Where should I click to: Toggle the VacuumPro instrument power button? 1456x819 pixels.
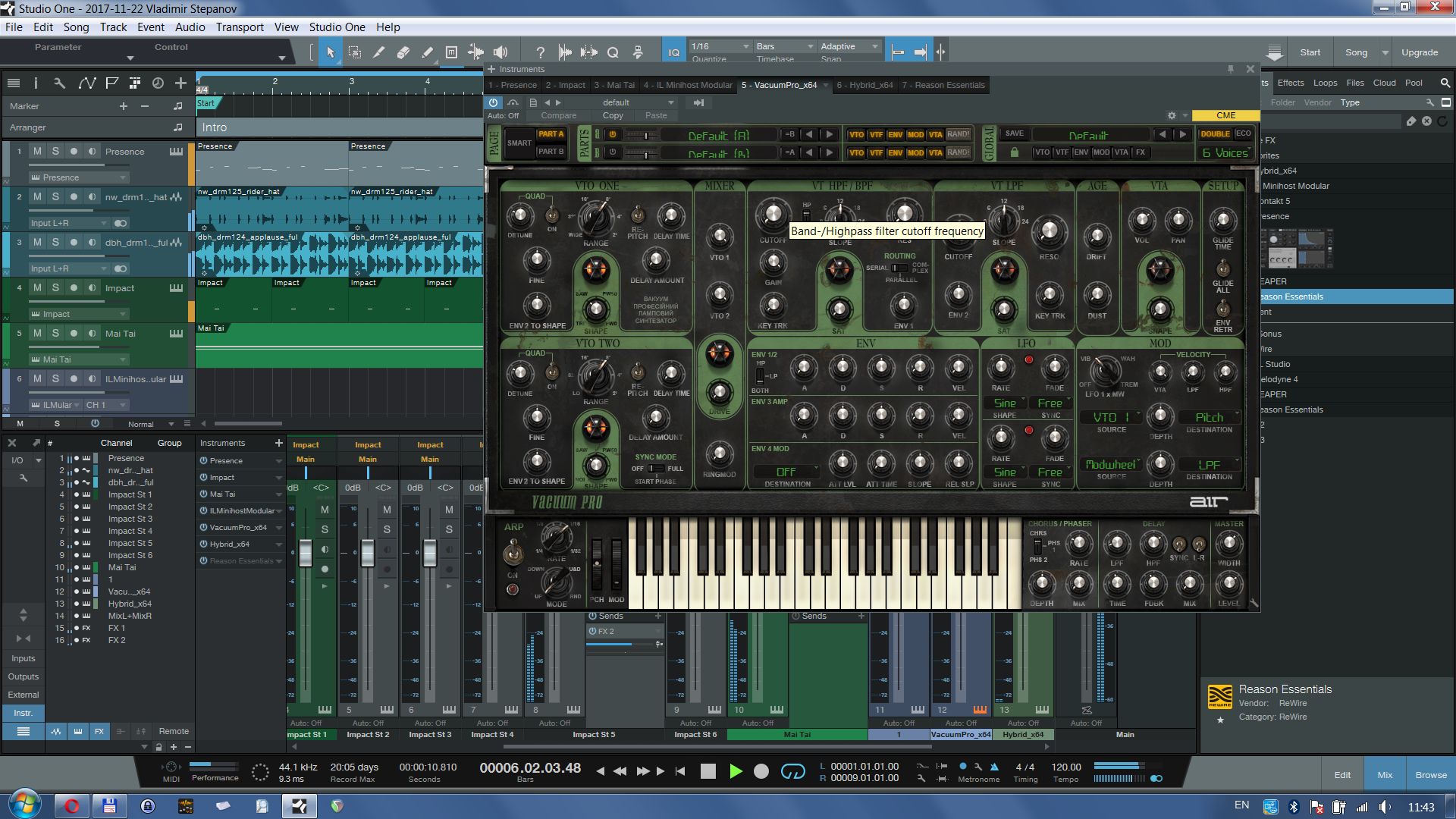coord(494,102)
